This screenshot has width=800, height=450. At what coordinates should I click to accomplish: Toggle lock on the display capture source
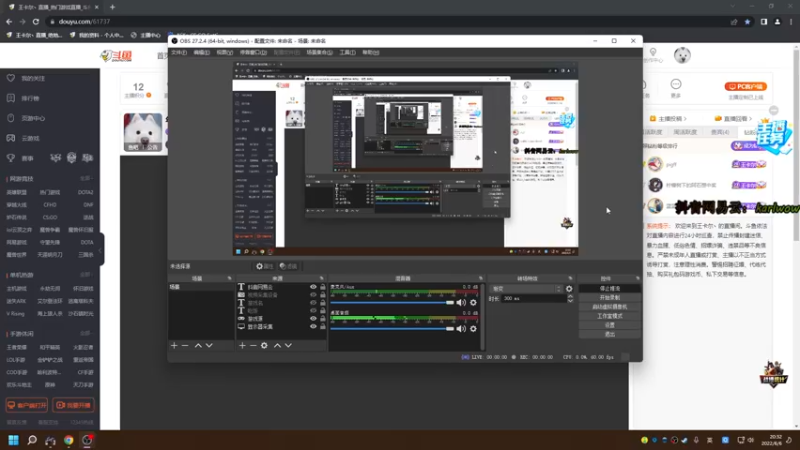click(x=322, y=327)
